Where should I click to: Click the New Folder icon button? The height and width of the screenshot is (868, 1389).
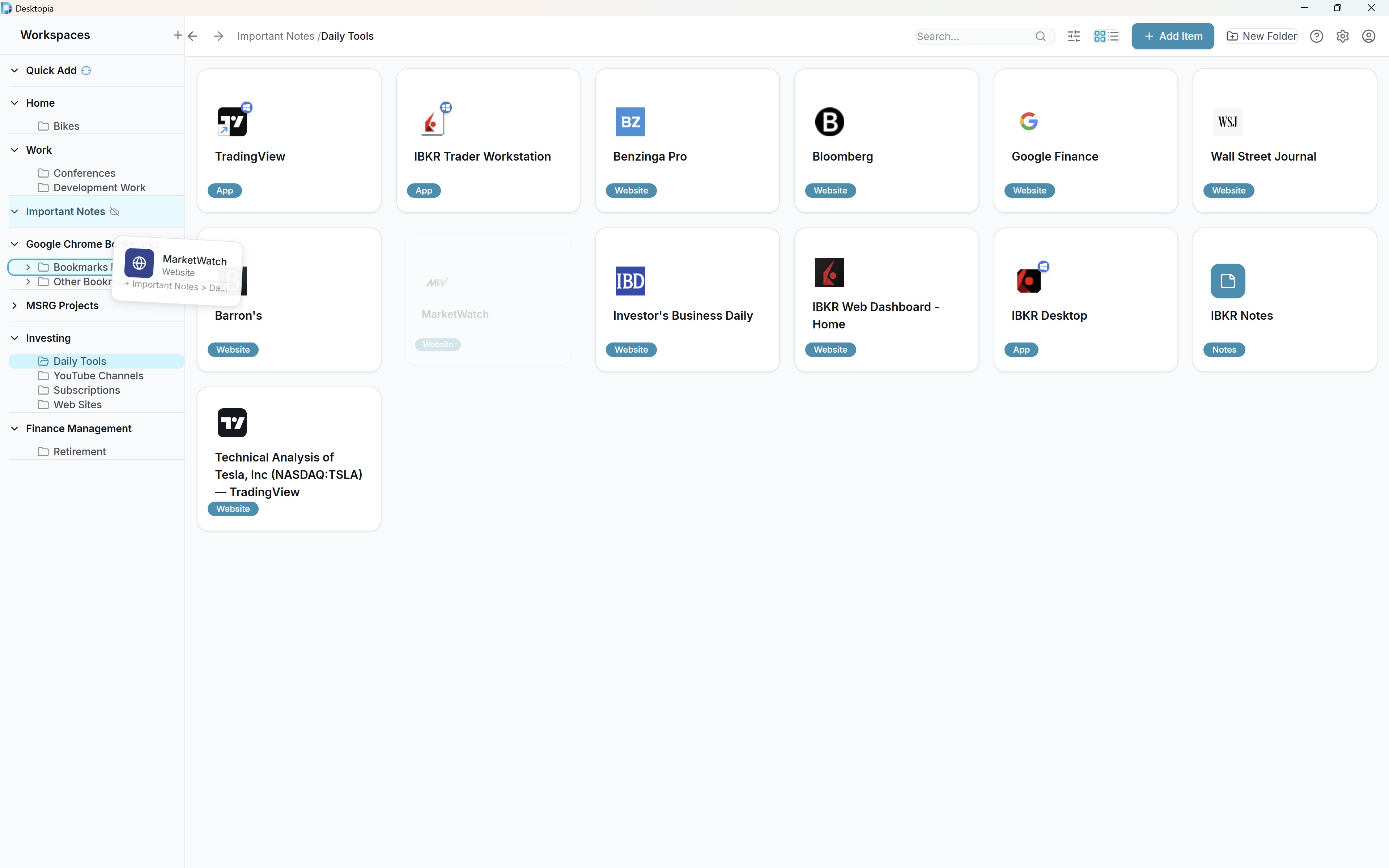pyautogui.click(x=1232, y=35)
